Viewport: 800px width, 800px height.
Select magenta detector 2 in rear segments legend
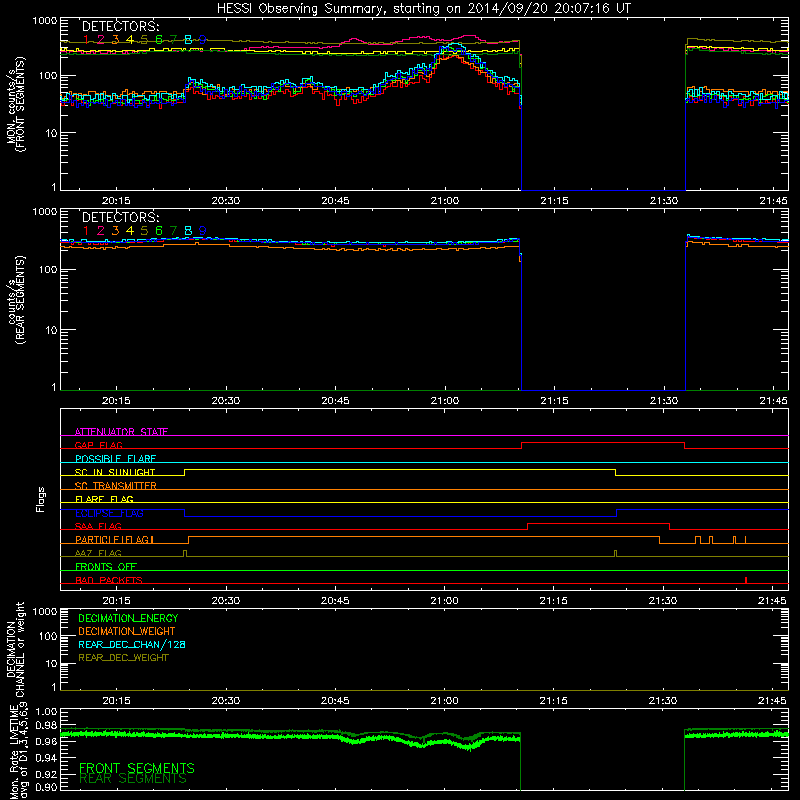[x=101, y=231]
